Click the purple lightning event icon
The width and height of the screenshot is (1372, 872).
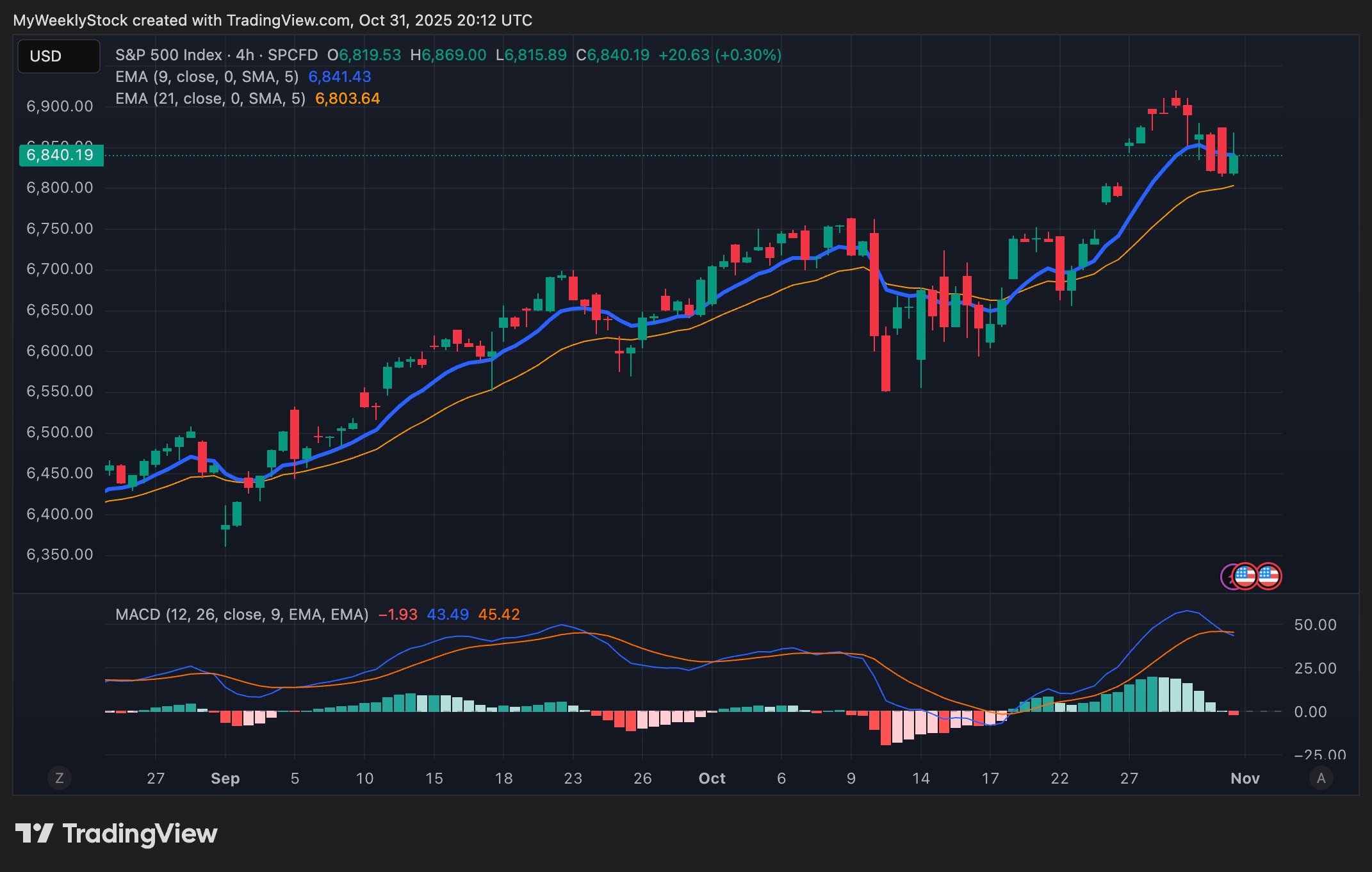[x=1226, y=577]
